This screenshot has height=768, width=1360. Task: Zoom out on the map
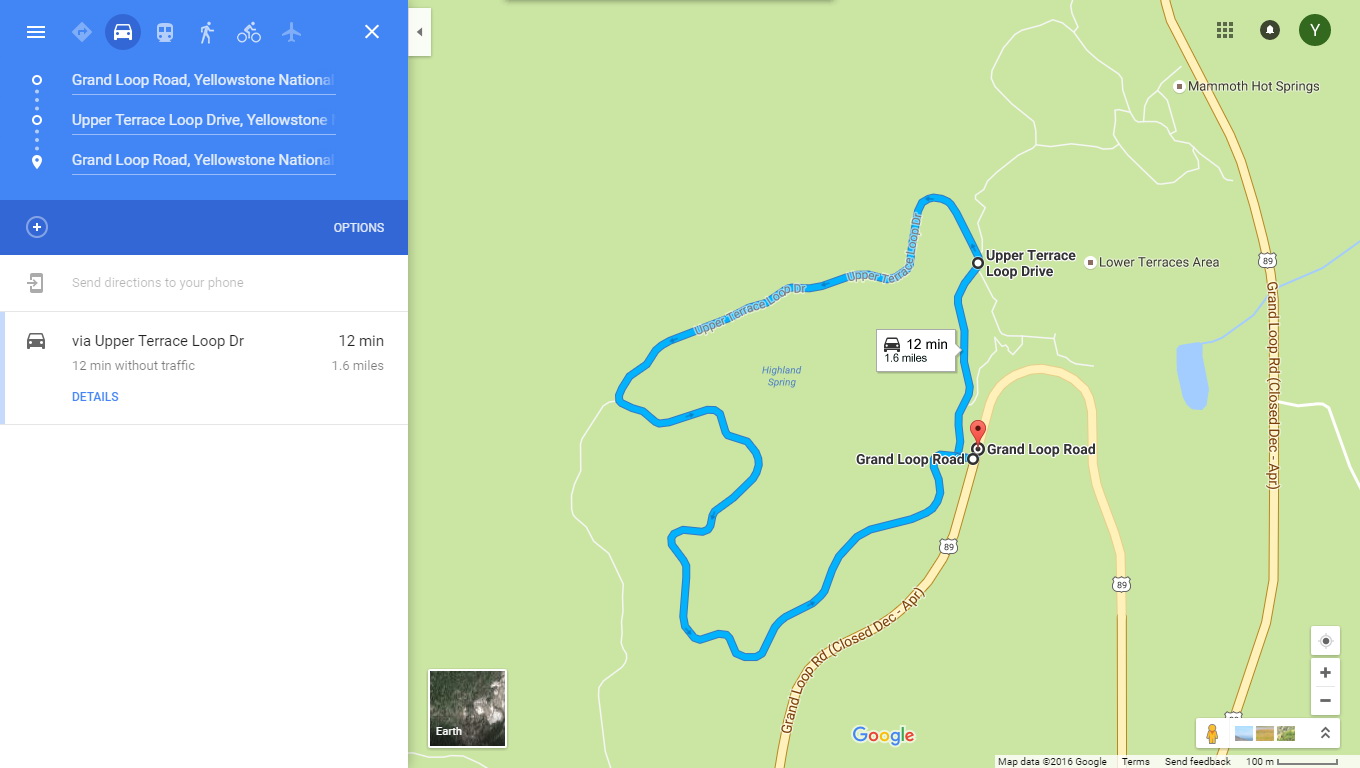click(1325, 700)
